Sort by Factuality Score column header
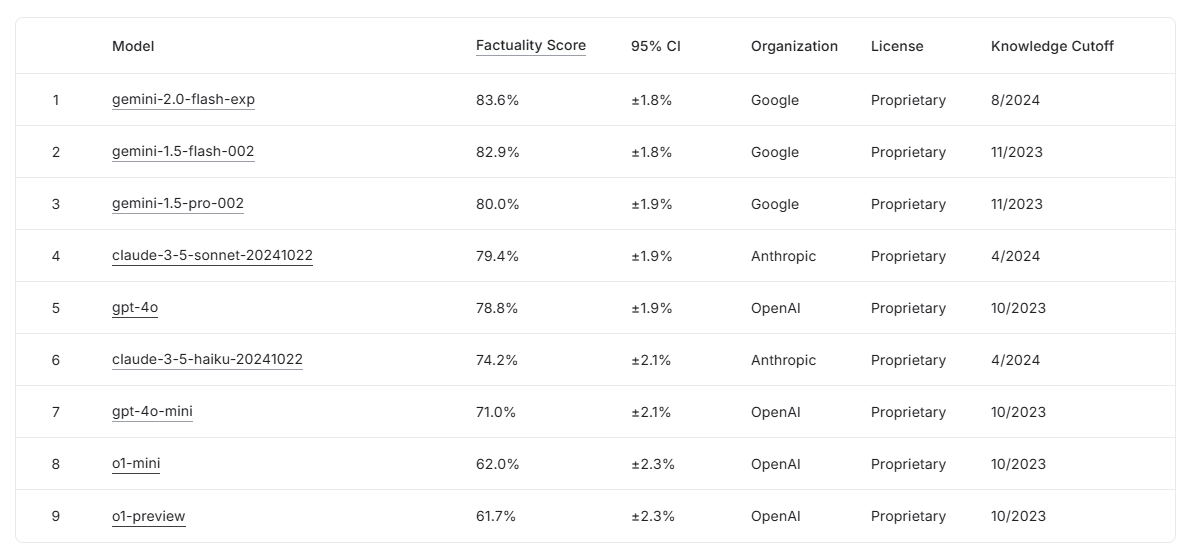 point(531,46)
